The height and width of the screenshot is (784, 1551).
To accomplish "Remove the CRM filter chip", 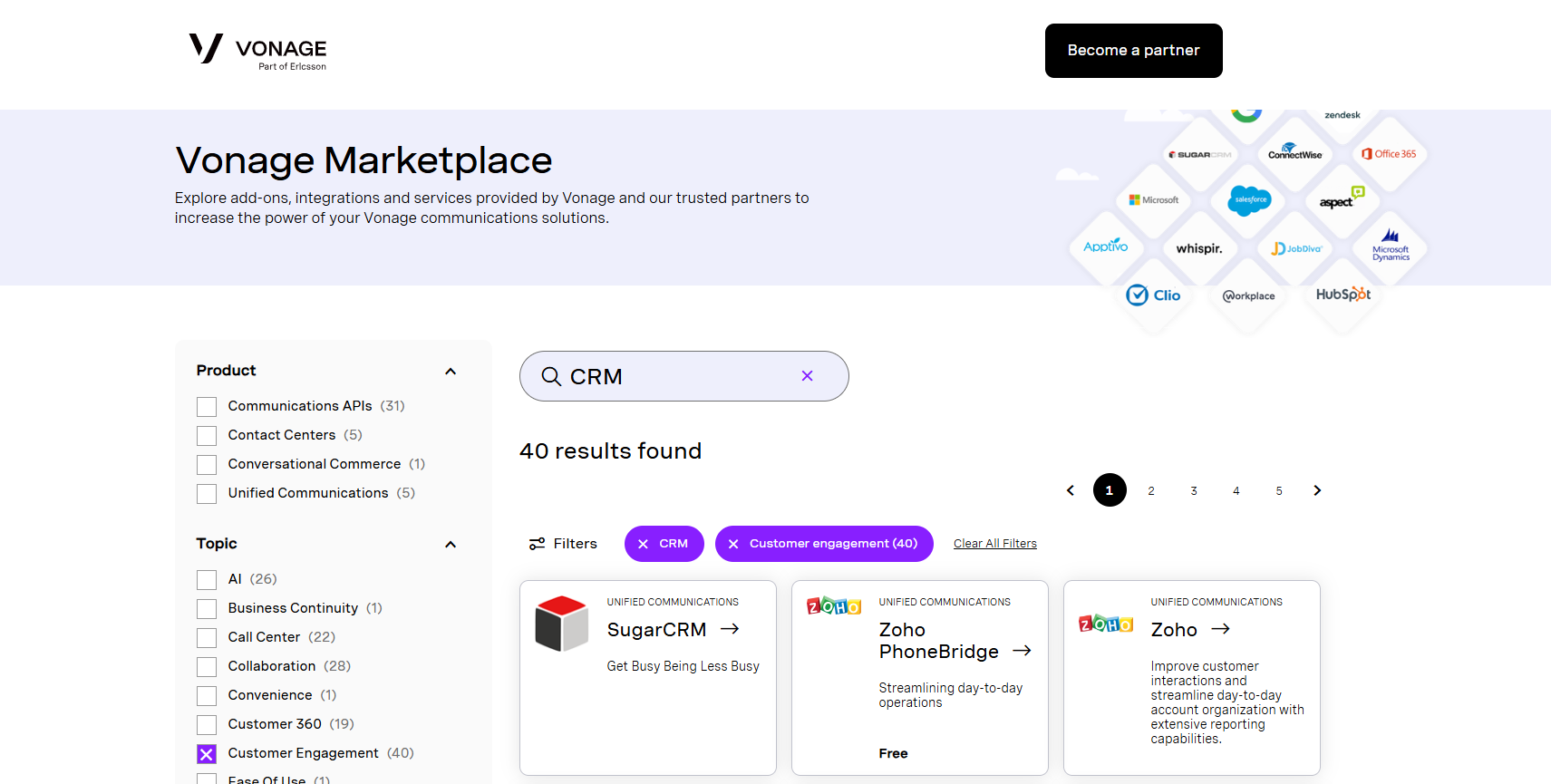I will click(x=644, y=544).
